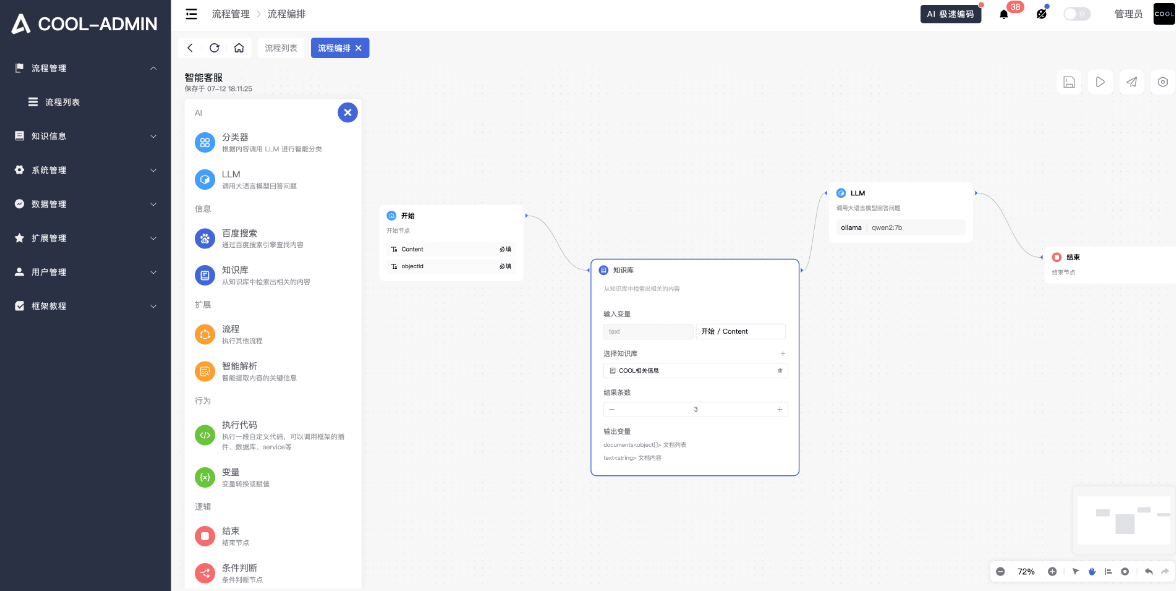Open the notification bell
This screenshot has width=1176, height=591.
1004,14
